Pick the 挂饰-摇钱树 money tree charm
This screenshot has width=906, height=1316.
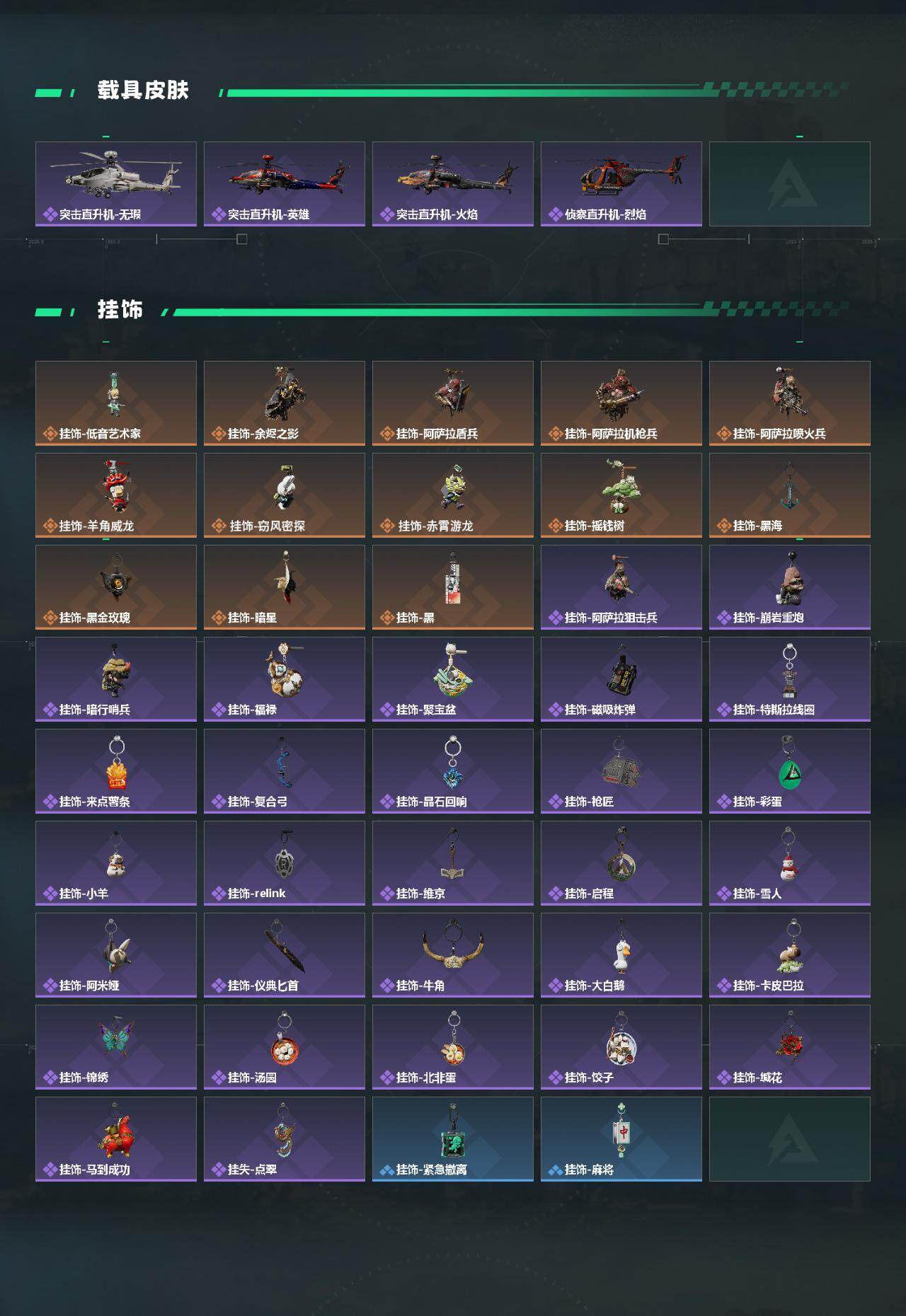(621, 495)
